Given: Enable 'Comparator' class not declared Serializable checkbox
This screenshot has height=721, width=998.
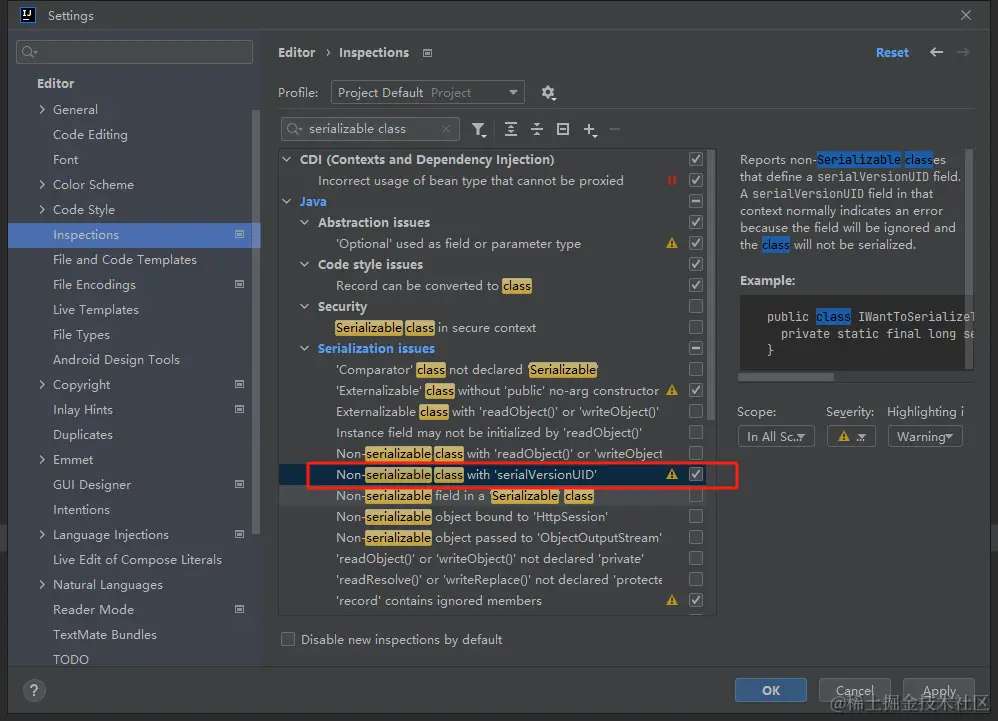Looking at the screenshot, I should (x=696, y=369).
